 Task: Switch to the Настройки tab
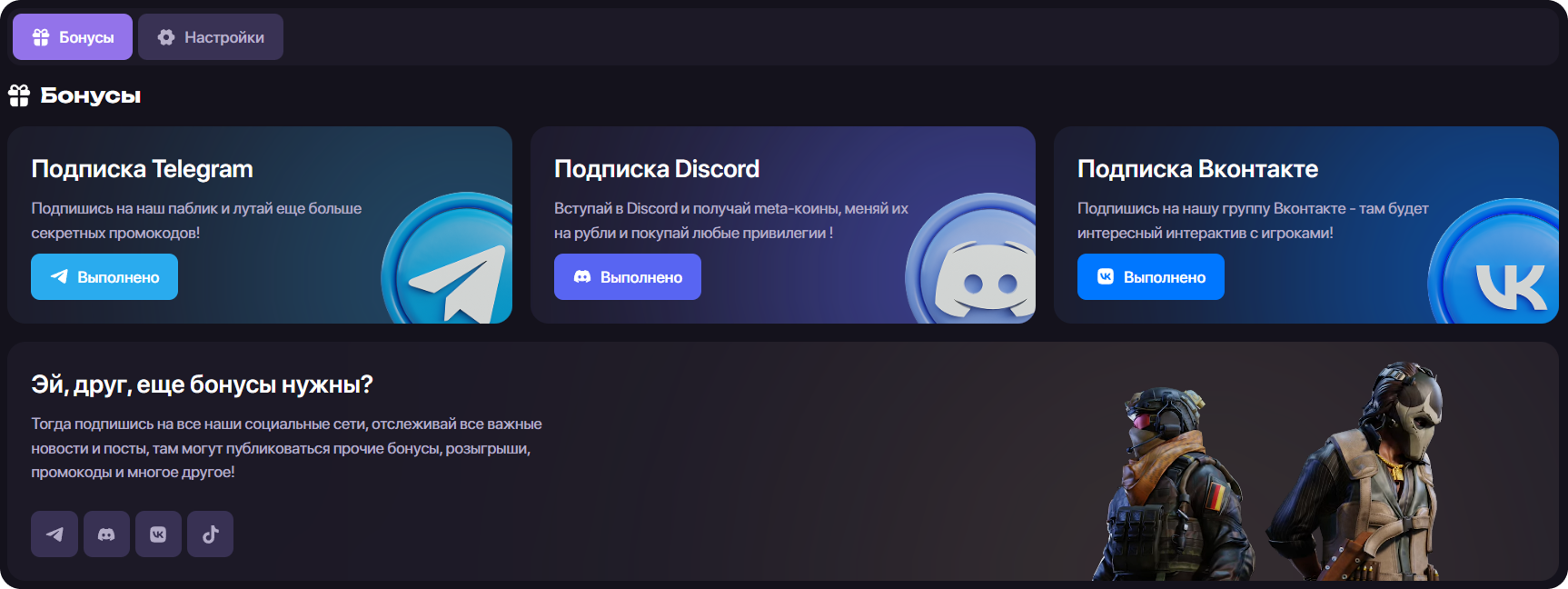pyautogui.click(x=211, y=37)
